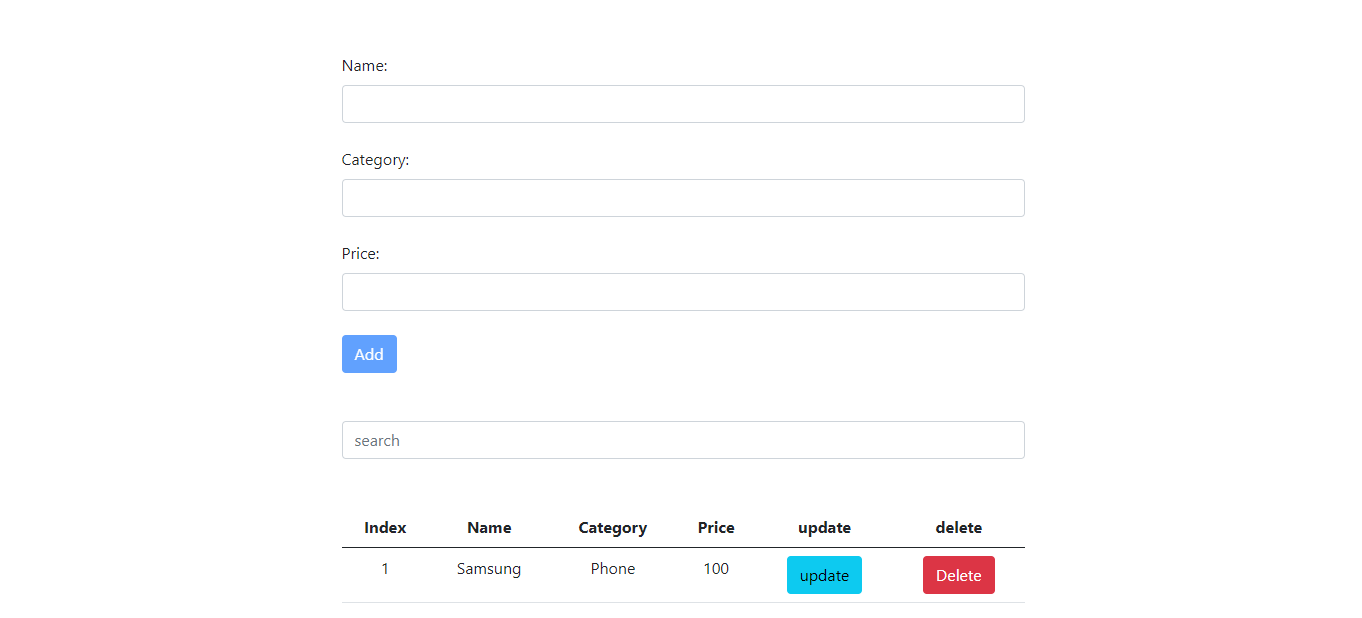The image size is (1362, 618).
Task: Delete the Samsung row with red button
Action: pyautogui.click(x=958, y=575)
